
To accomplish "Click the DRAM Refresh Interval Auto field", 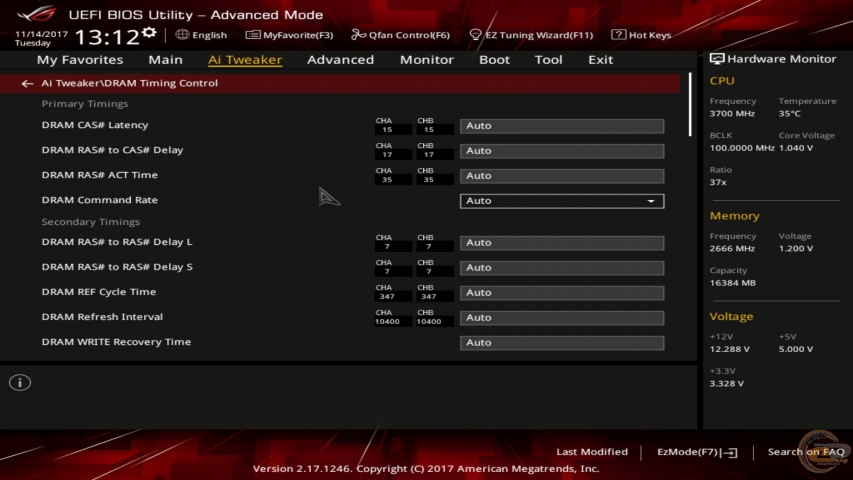I will point(562,318).
